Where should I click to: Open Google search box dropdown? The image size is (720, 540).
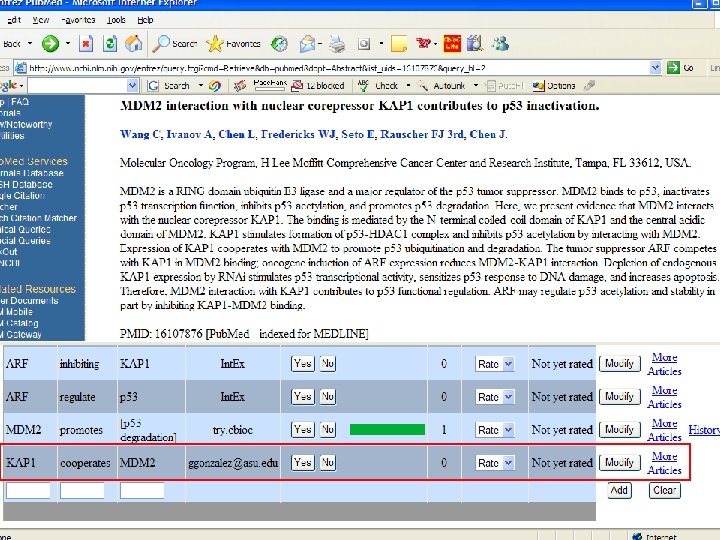pos(132,85)
